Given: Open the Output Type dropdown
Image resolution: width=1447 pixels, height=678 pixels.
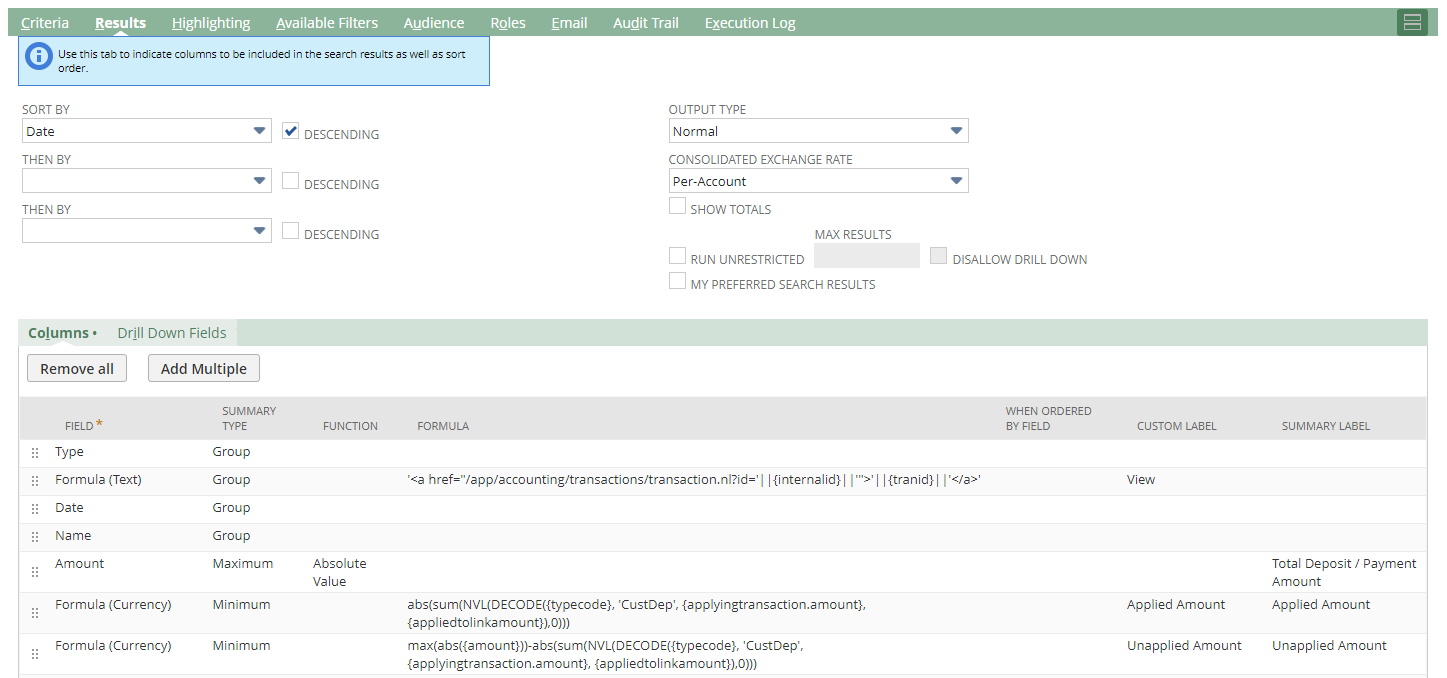Looking at the screenshot, I should 818,131.
